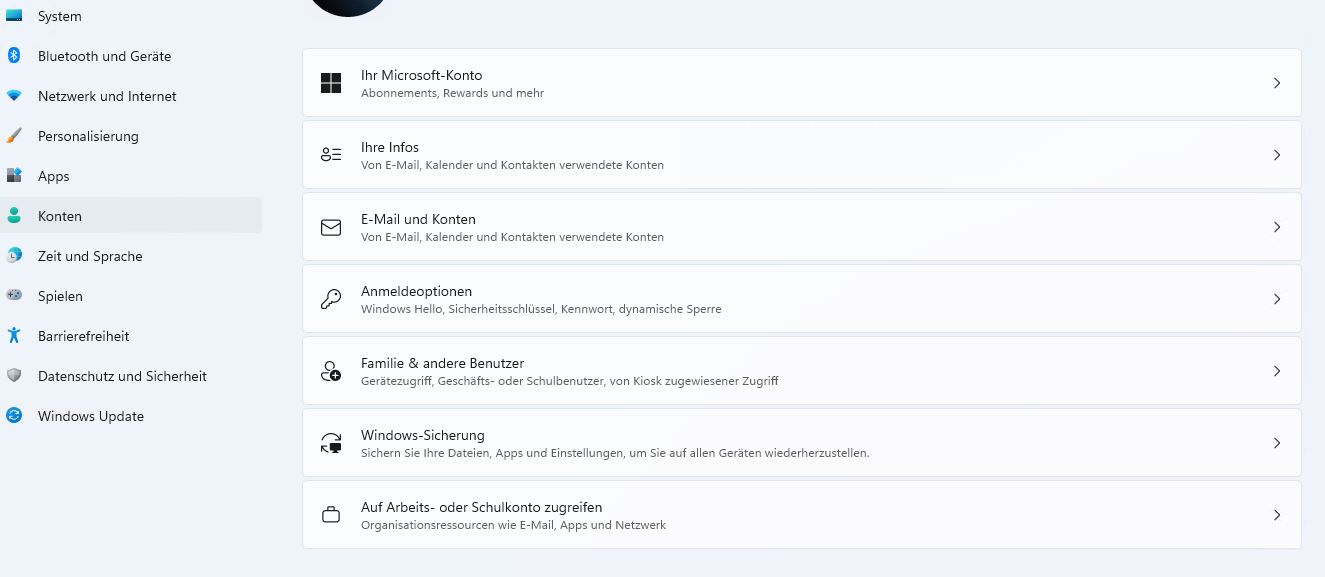
Task: Click the Apps sidebar icon
Action: coord(14,176)
